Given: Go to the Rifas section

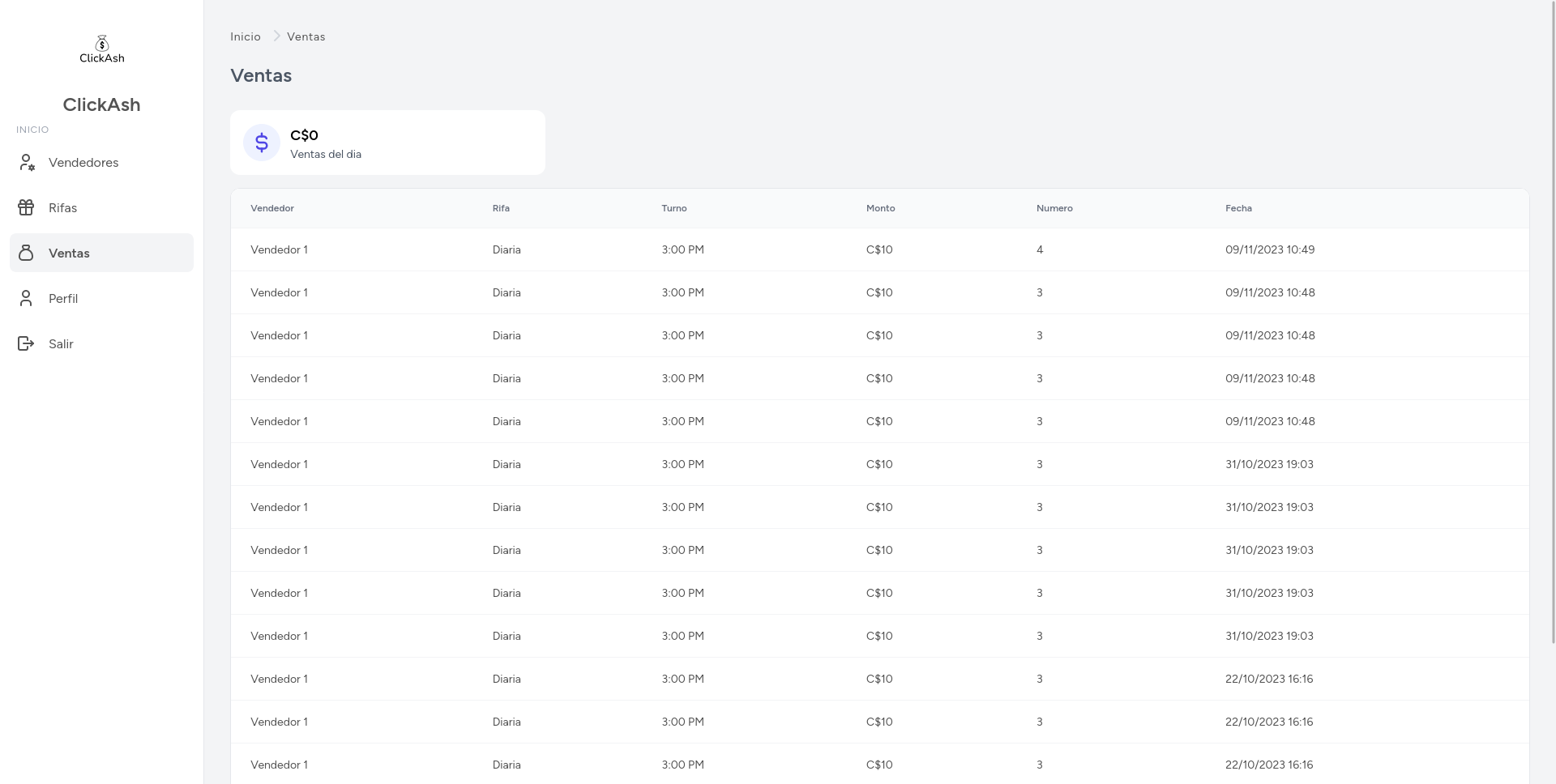Looking at the screenshot, I should pyautogui.click(x=62, y=208).
